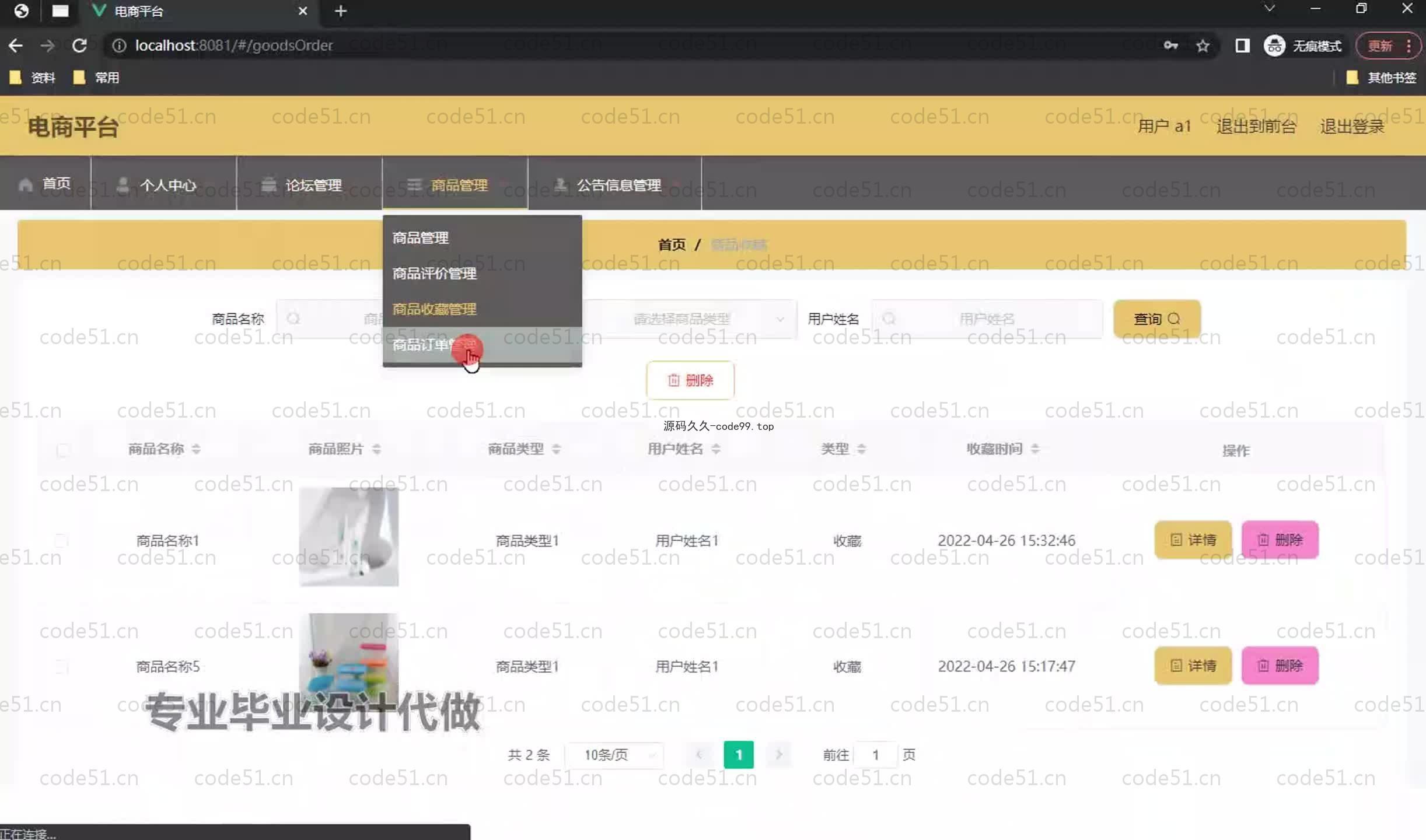
Task: Click timestamp 2022-04-26 15:17:47
Action: click(x=1006, y=666)
